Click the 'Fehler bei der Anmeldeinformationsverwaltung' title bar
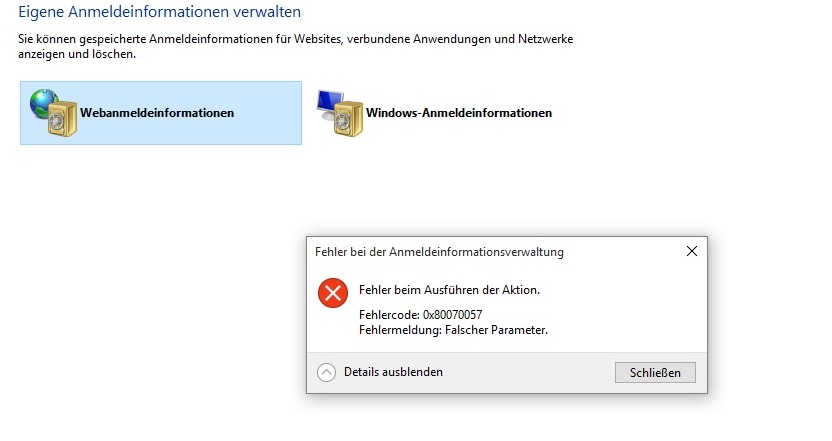Viewport: 832px width, 441px height. click(x=439, y=252)
